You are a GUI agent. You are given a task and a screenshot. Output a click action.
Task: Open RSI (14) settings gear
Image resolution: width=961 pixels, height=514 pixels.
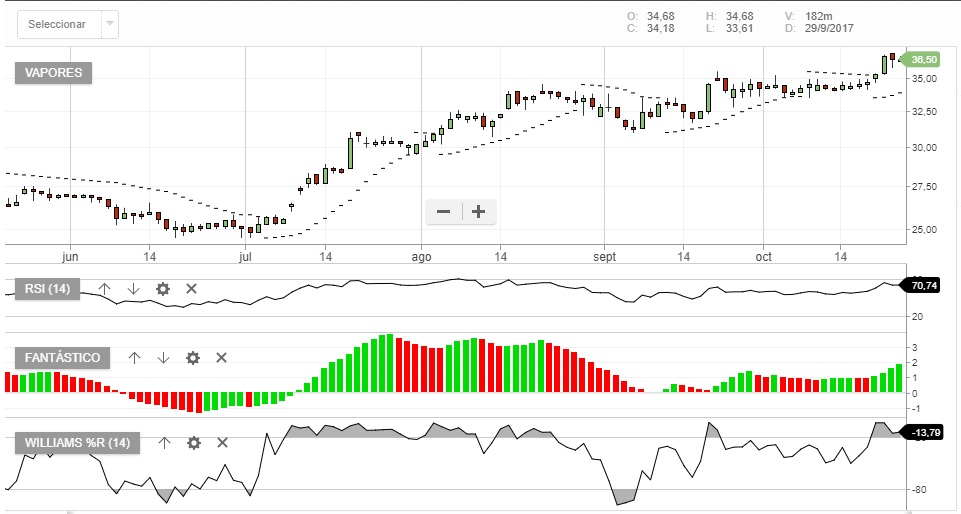click(x=163, y=289)
